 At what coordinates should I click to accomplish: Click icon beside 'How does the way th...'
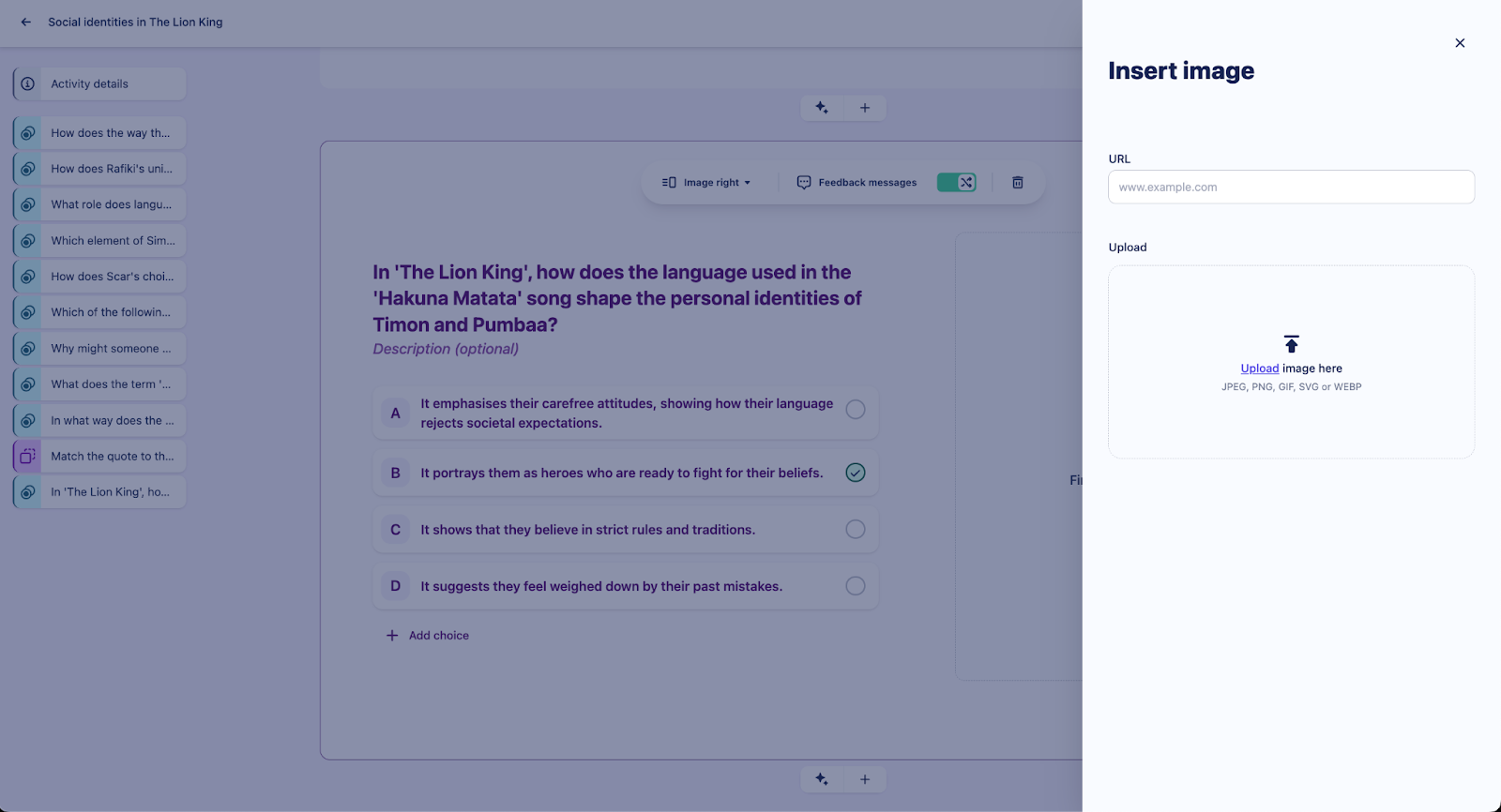click(28, 133)
